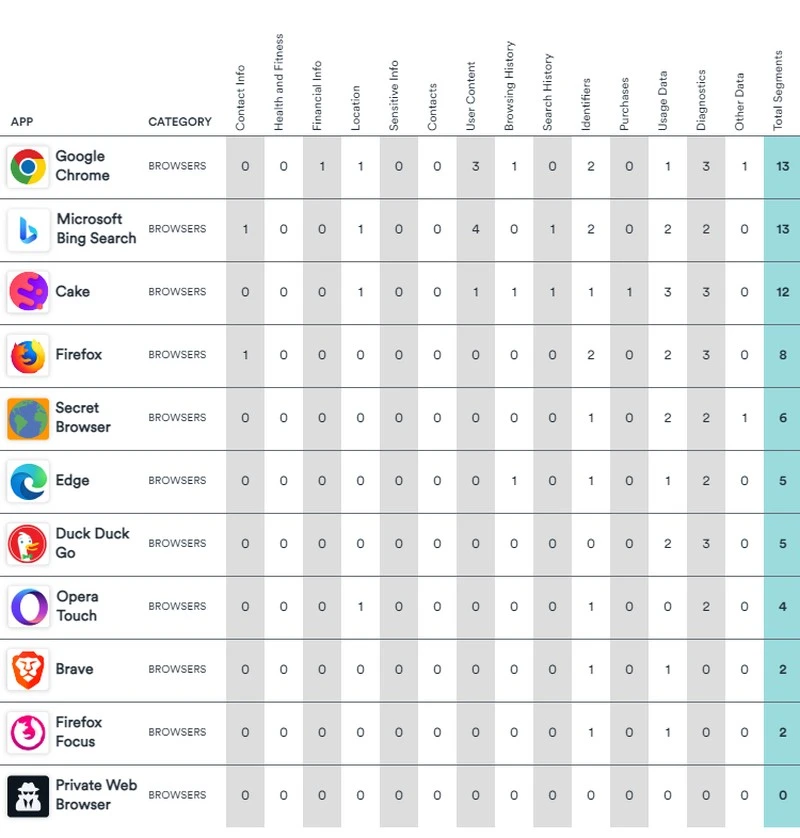Click the Google Chrome app name
800x838 pixels.
click(x=82, y=166)
